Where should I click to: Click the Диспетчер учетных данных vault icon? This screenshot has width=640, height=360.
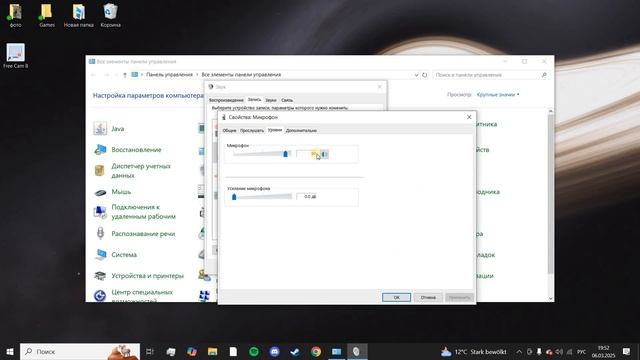pos(100,171)
